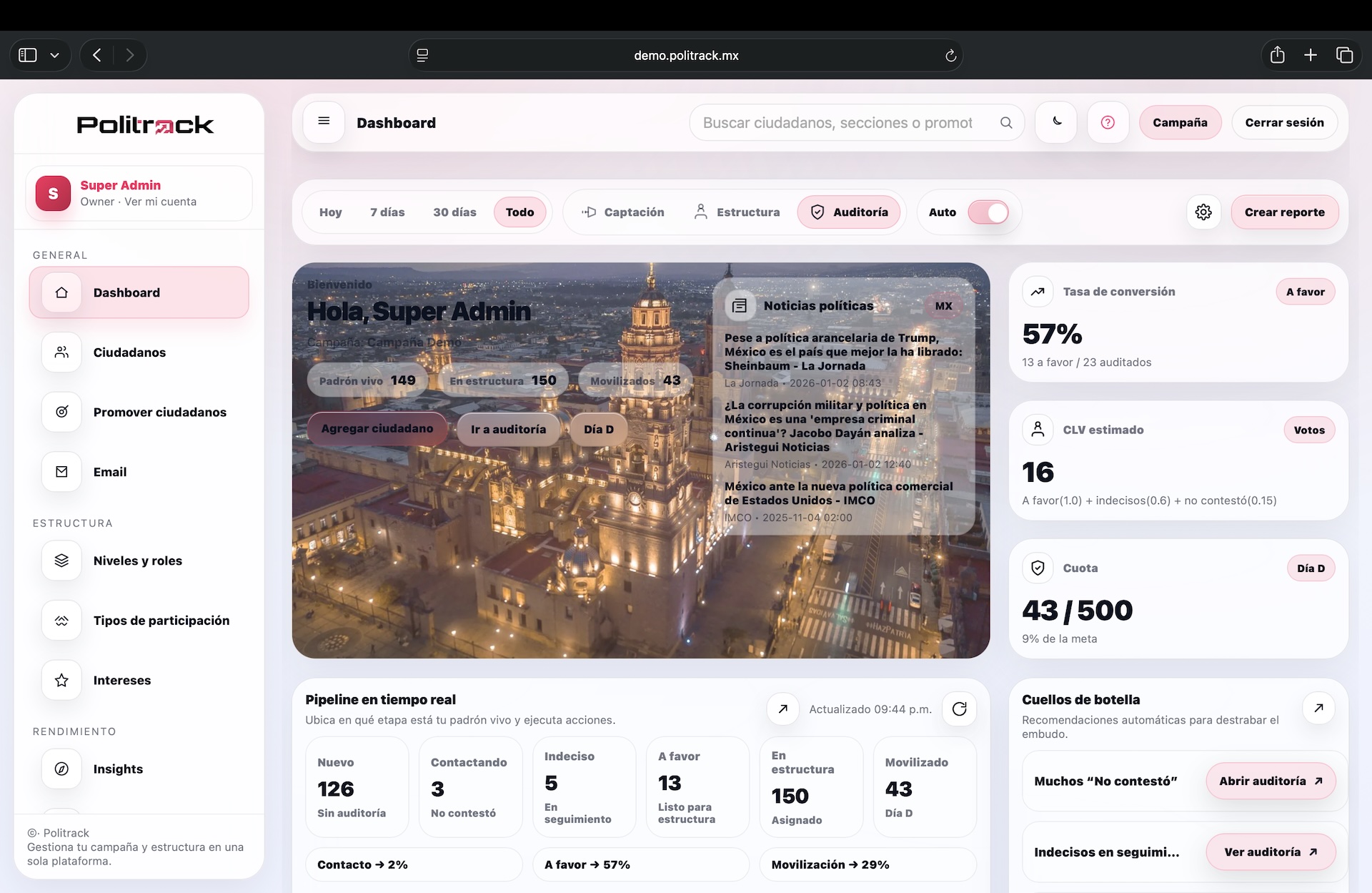This screenshot has width=1372, height=893.
Task: Switch time range to 7 días
Action: (387, 212)
